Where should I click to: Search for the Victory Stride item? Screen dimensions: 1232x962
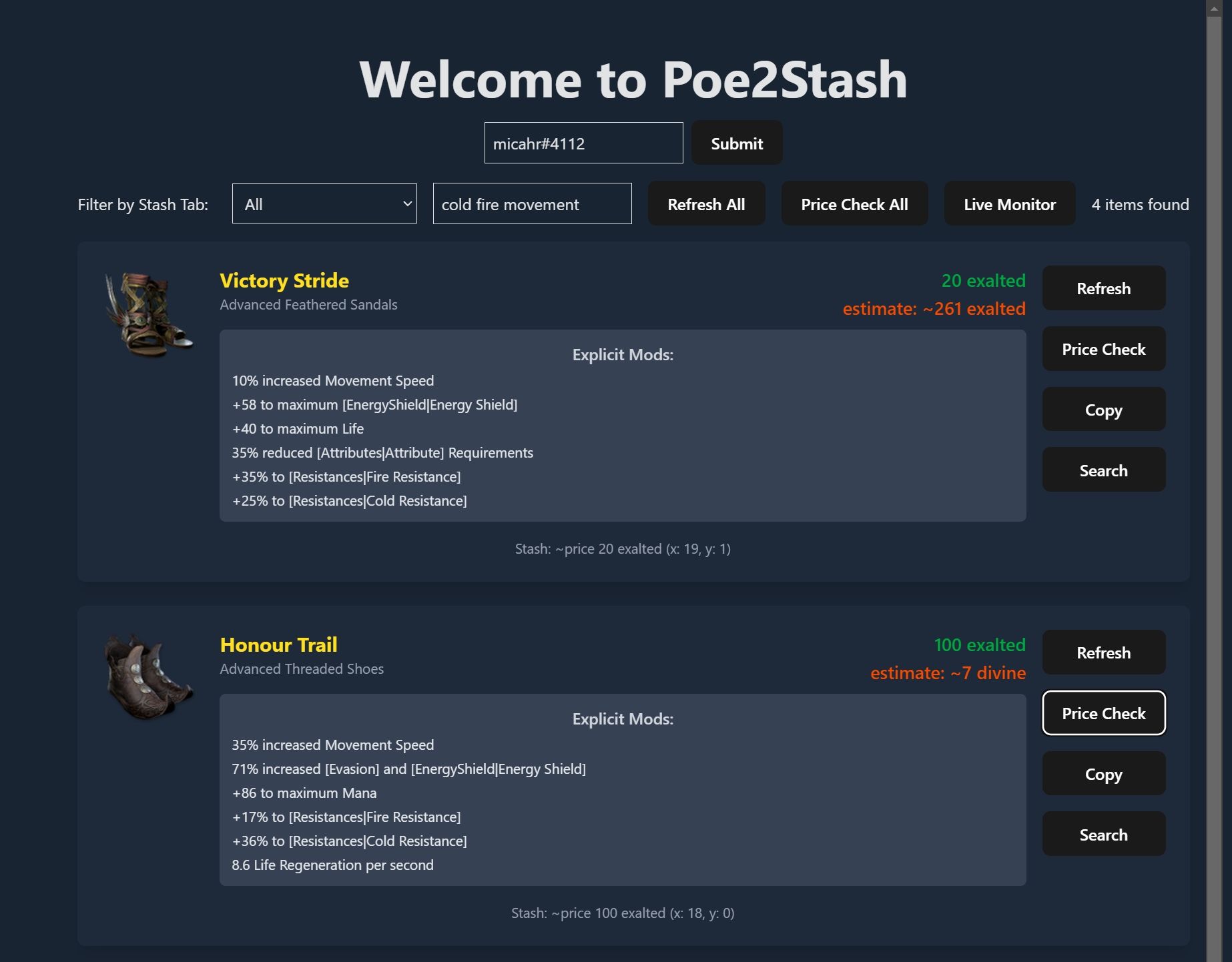[1103, 470]
